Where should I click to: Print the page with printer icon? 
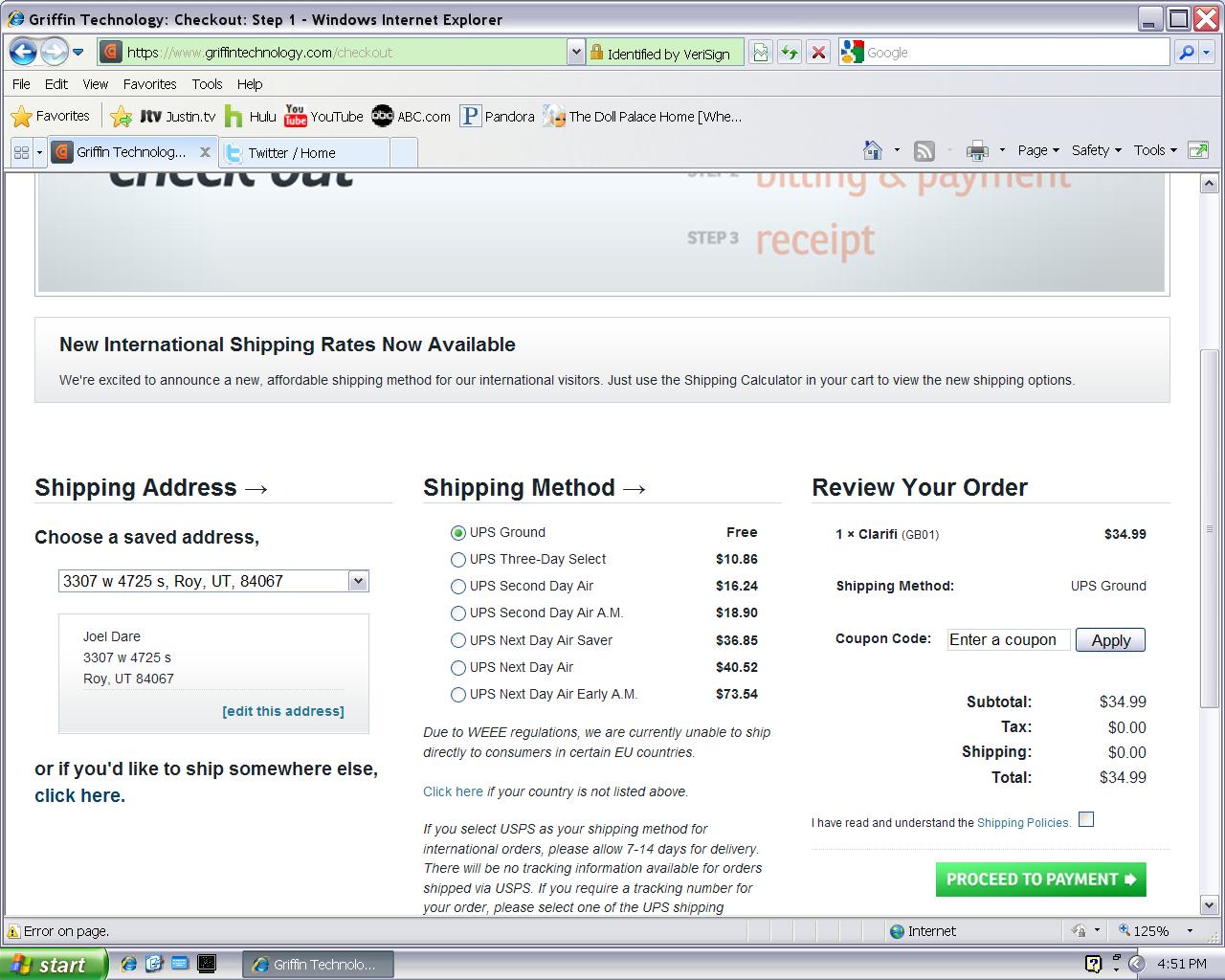coord(977,150)
